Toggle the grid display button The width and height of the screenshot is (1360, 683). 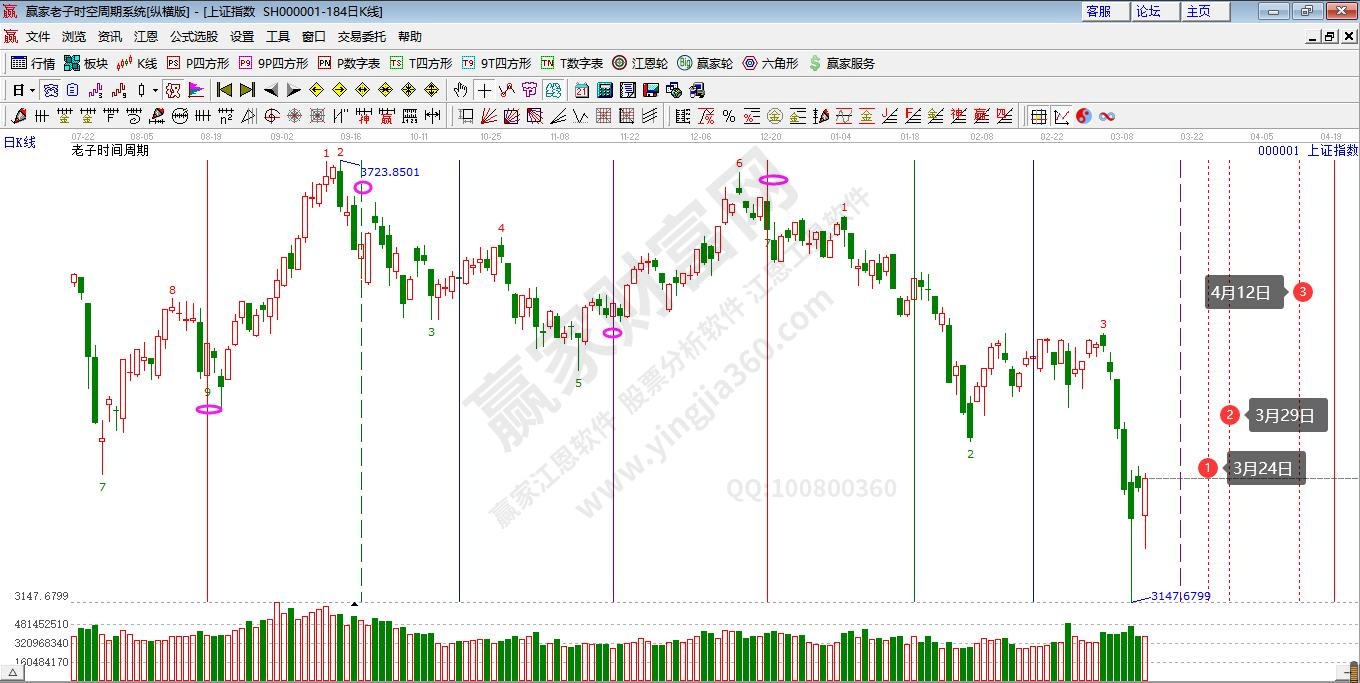click(x=1039, y=116)
